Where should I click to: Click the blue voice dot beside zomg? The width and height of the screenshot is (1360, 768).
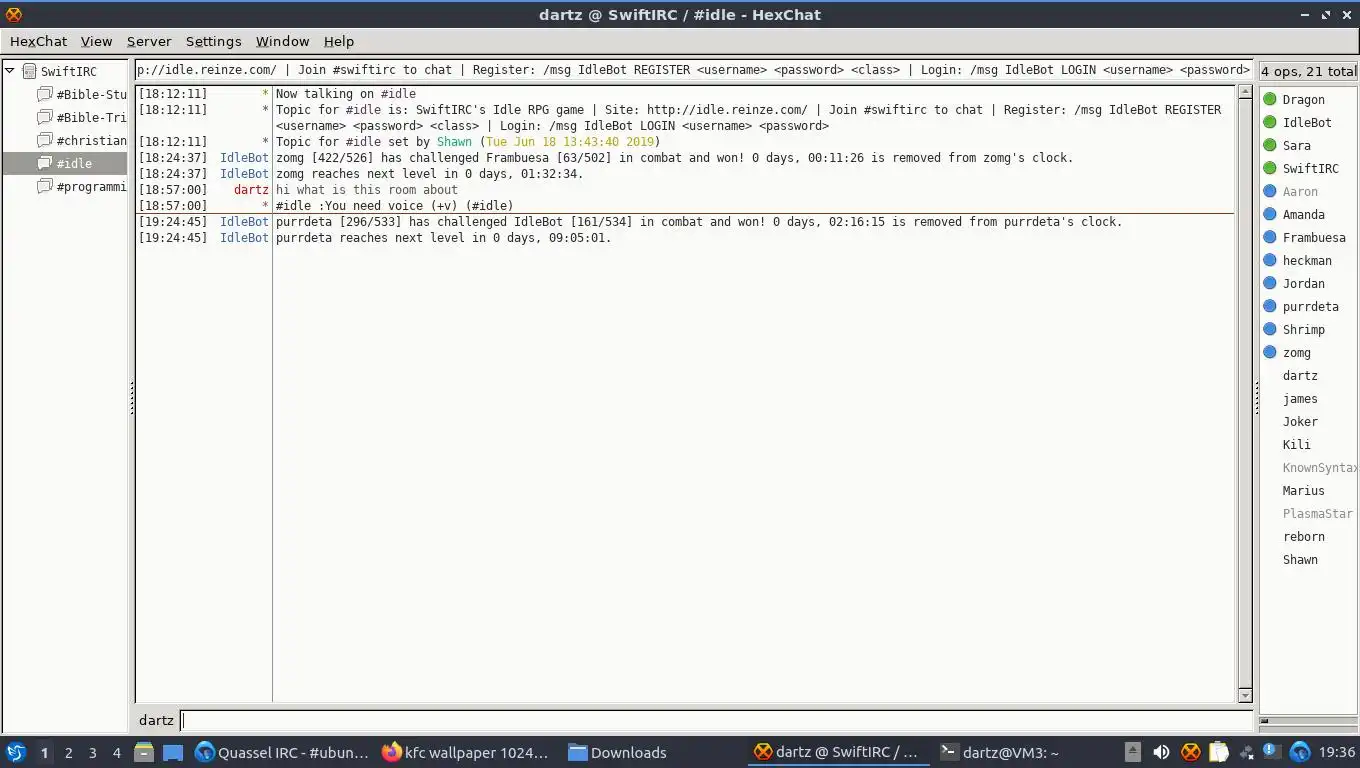pyautogui.click(x=1270, y=352)
